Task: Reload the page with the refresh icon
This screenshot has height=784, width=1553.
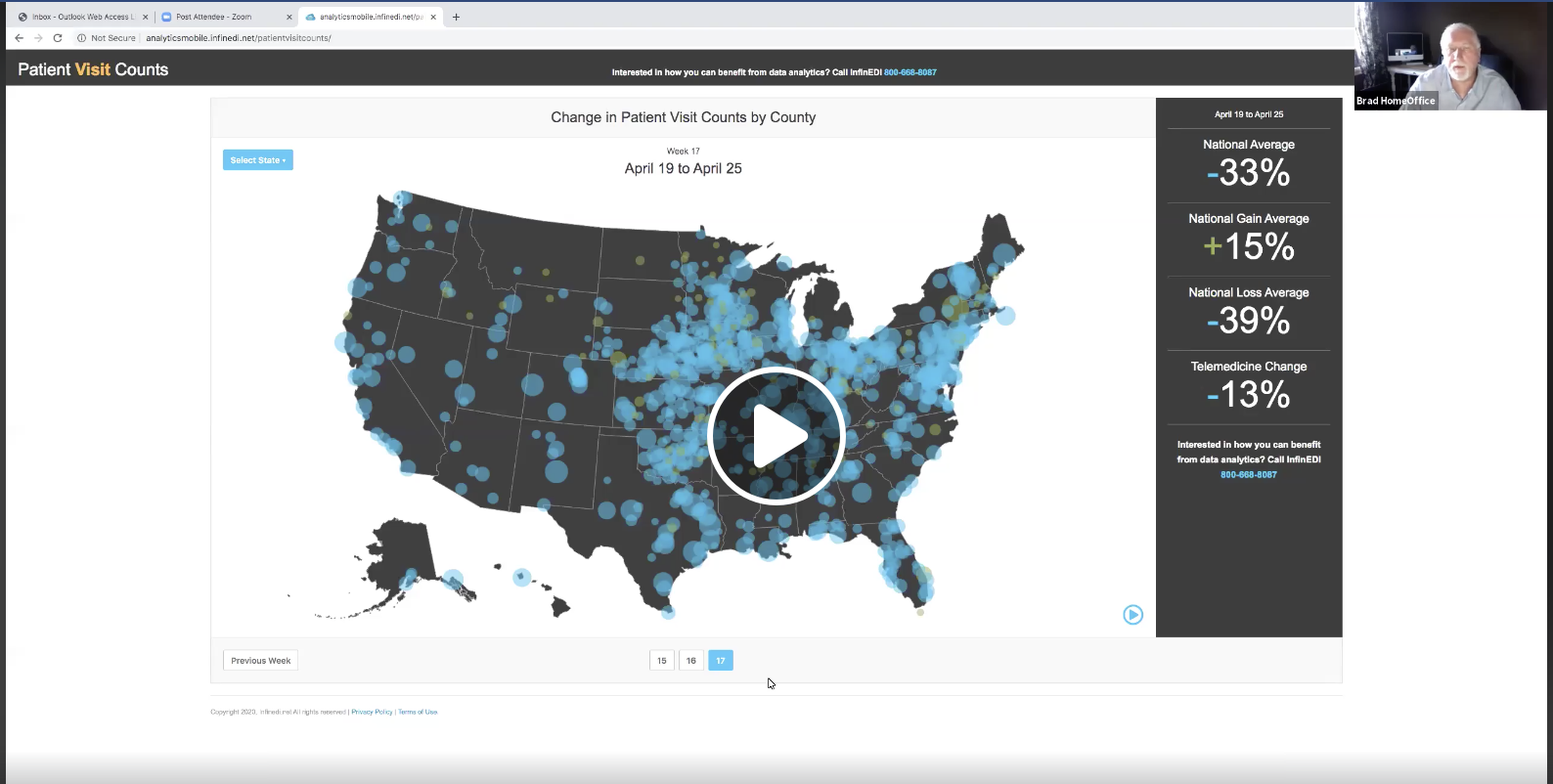Action: [x=58, y=38]
